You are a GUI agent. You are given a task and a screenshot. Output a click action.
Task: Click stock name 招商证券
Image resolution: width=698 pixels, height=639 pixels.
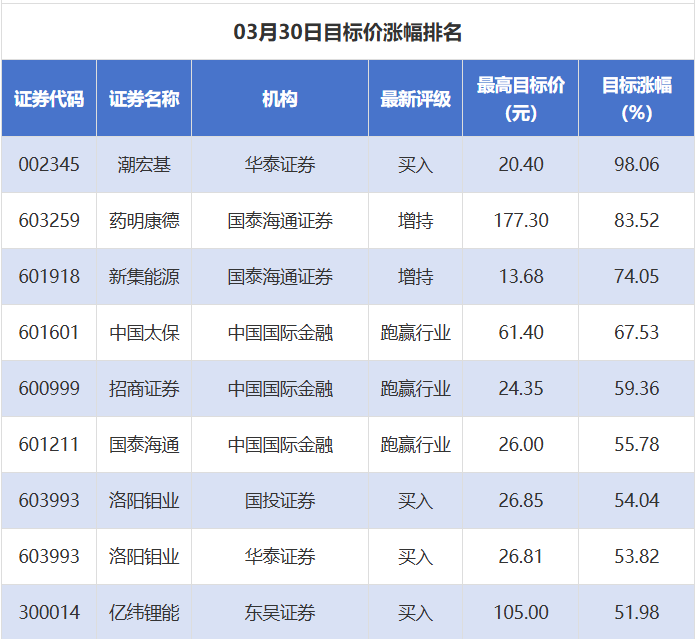click(x=144, y=388)
